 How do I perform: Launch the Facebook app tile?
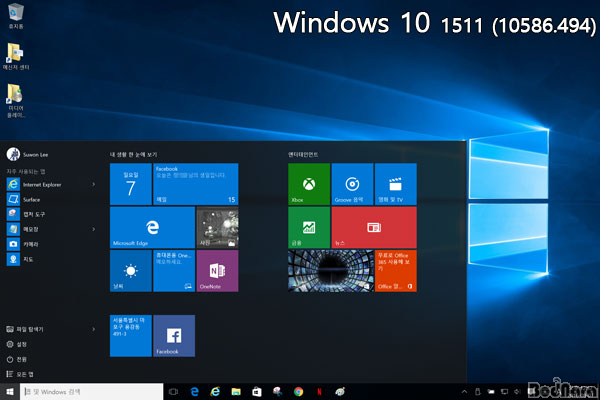click(174, 336)
